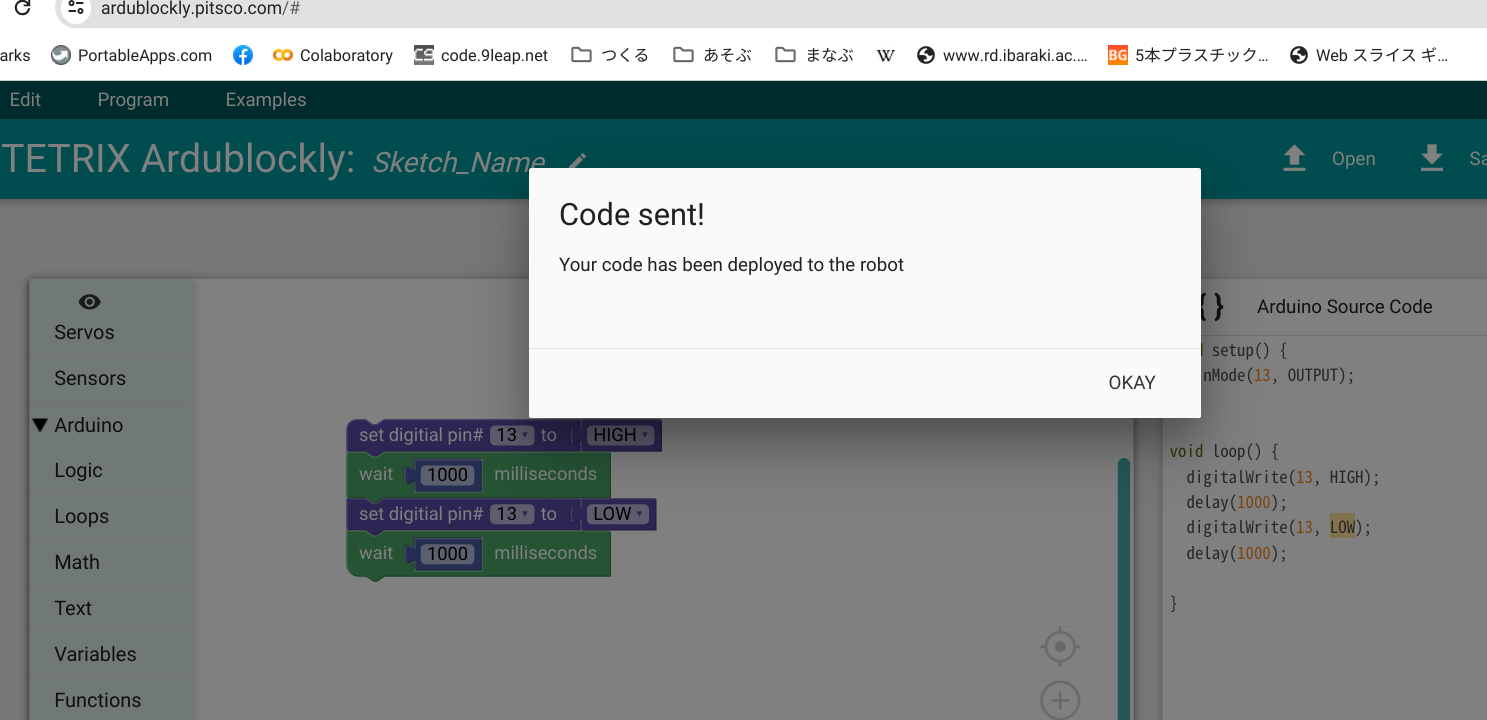Screen dimensions: 1487x720
Task: Open pin 13 dropdown on HIGH block
Action: click(513, 435)
